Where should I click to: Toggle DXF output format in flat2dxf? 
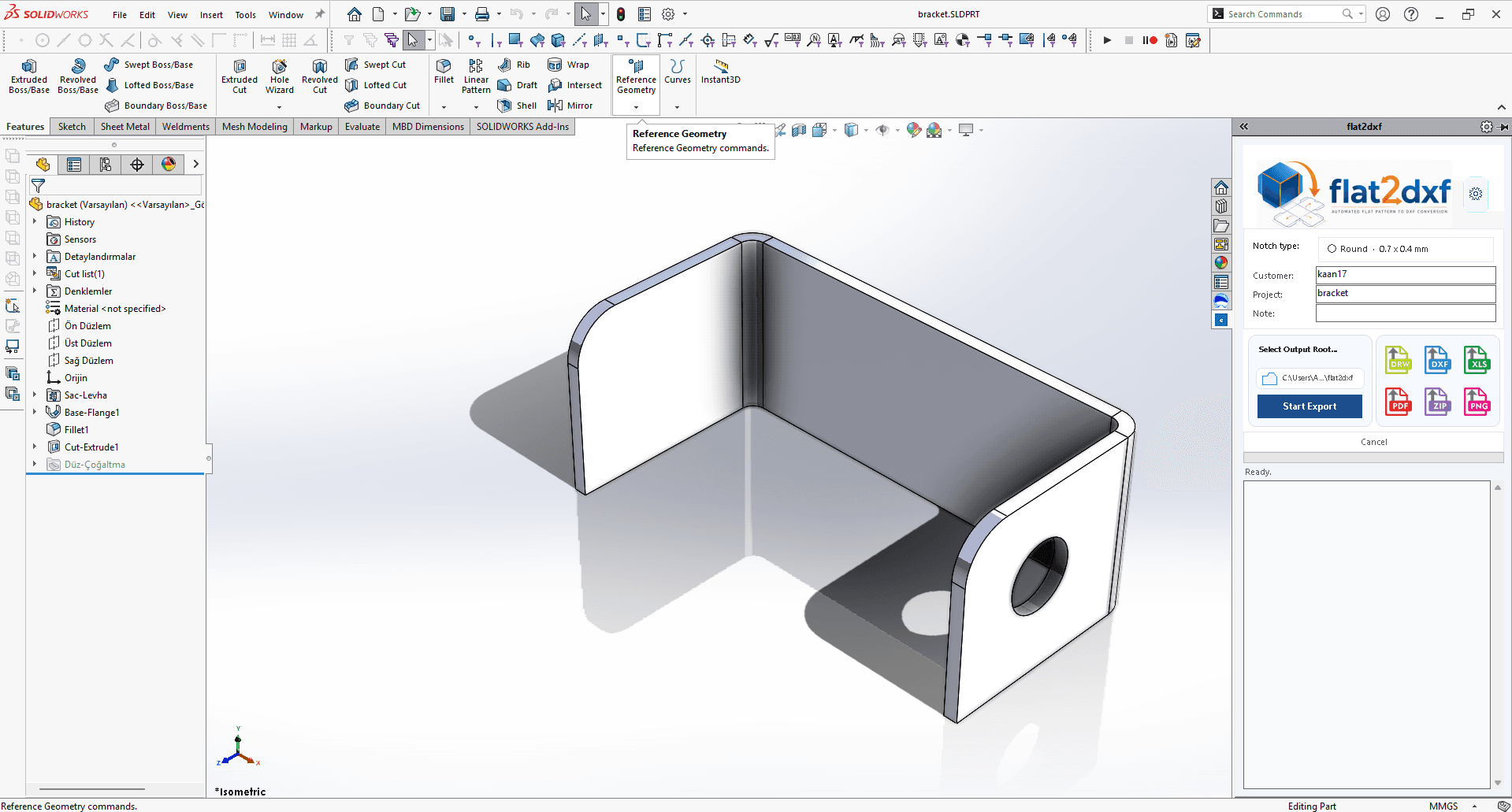coord(1438,360)
